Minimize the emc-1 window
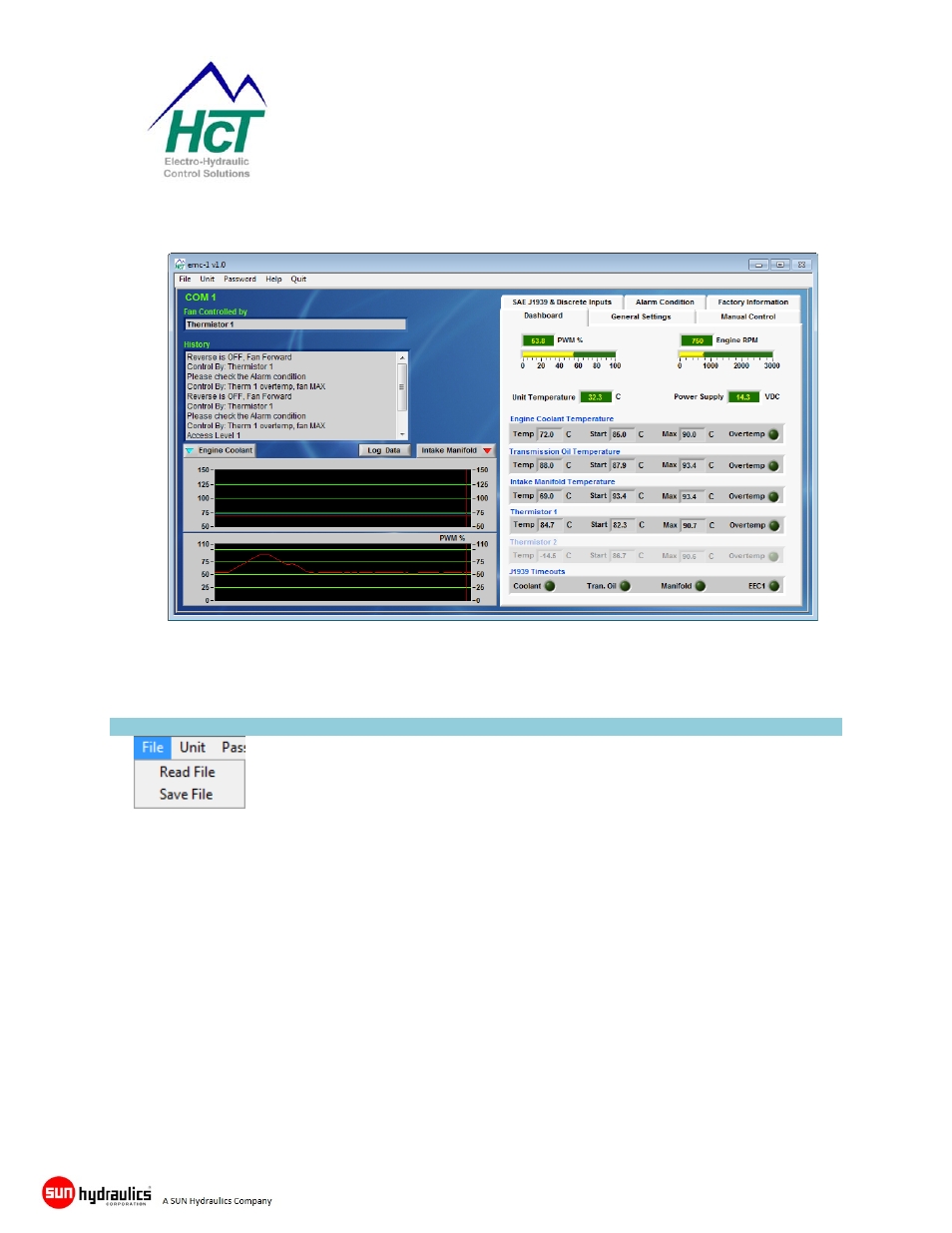Screen dimensions: 952x1233 [759, 265]
